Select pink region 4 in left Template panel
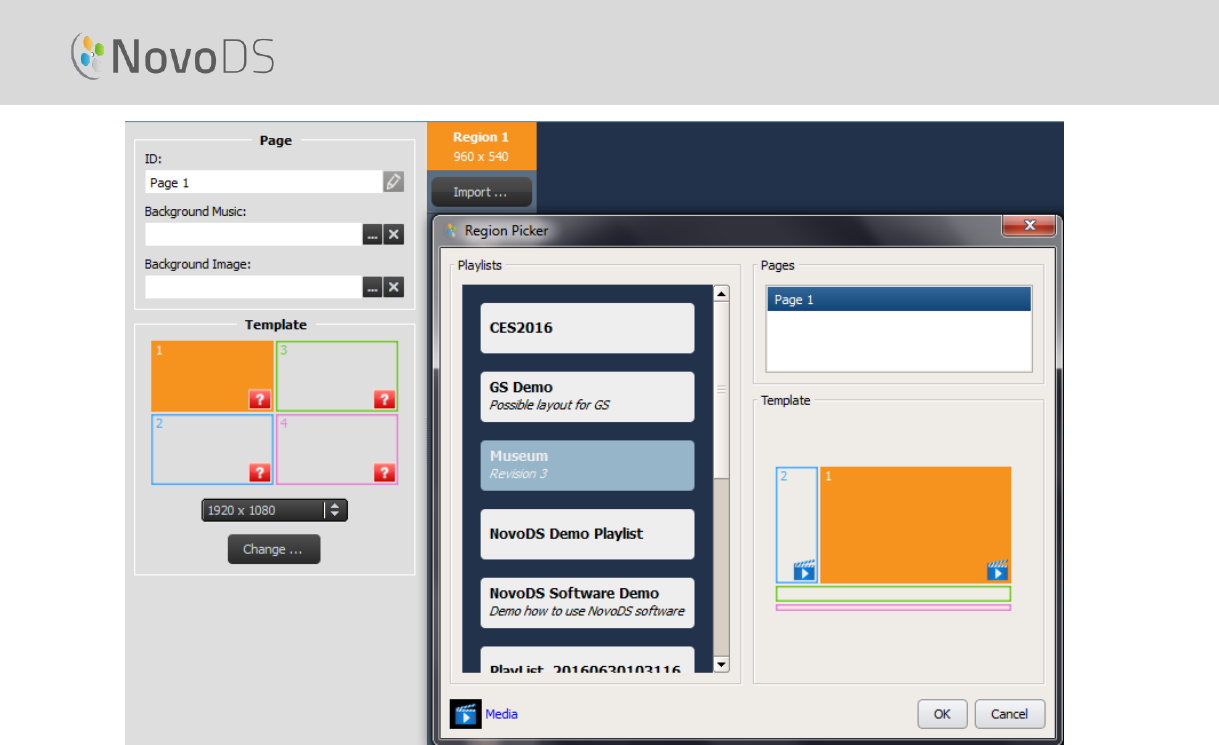Image resolution: width=1219 pixels, height=745 pixels. pos(337,449)
